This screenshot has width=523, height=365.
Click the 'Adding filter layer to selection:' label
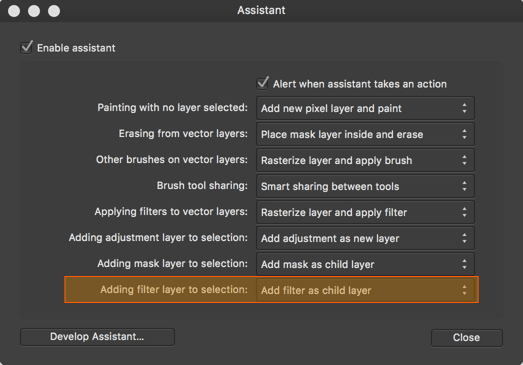point(174,290)
